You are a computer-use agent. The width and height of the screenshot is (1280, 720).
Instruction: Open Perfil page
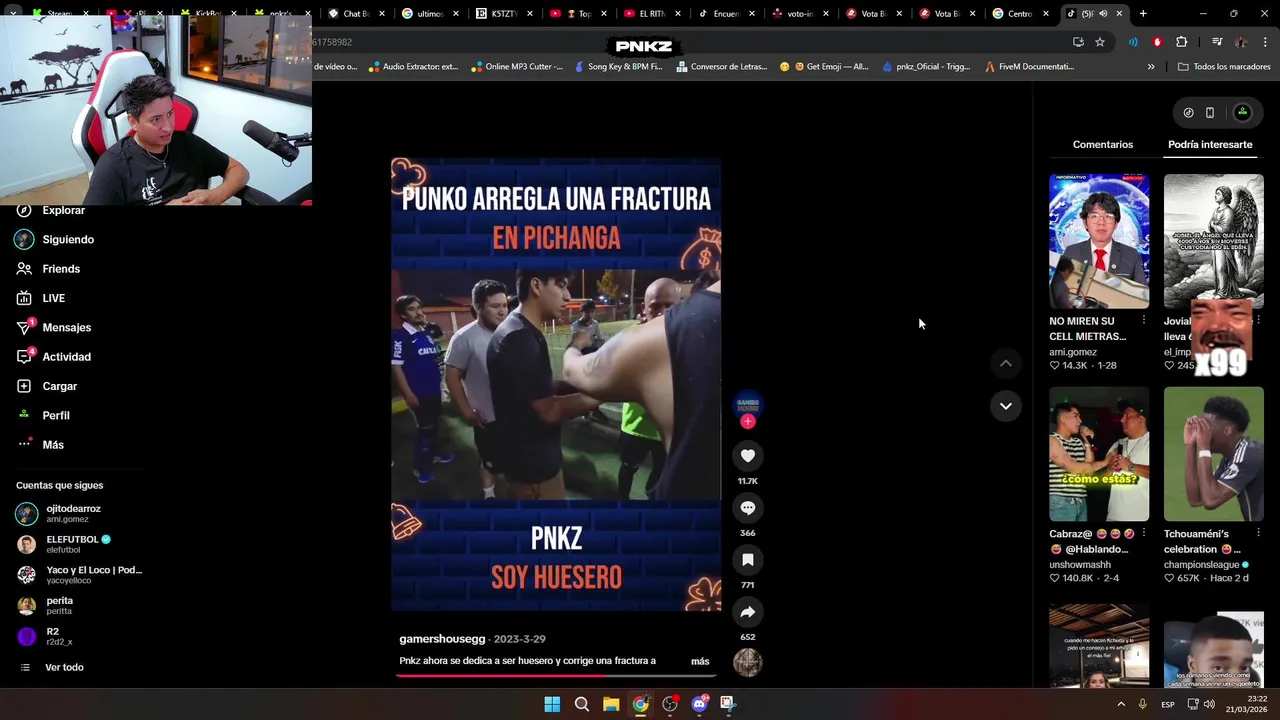[x=42, y=415]
